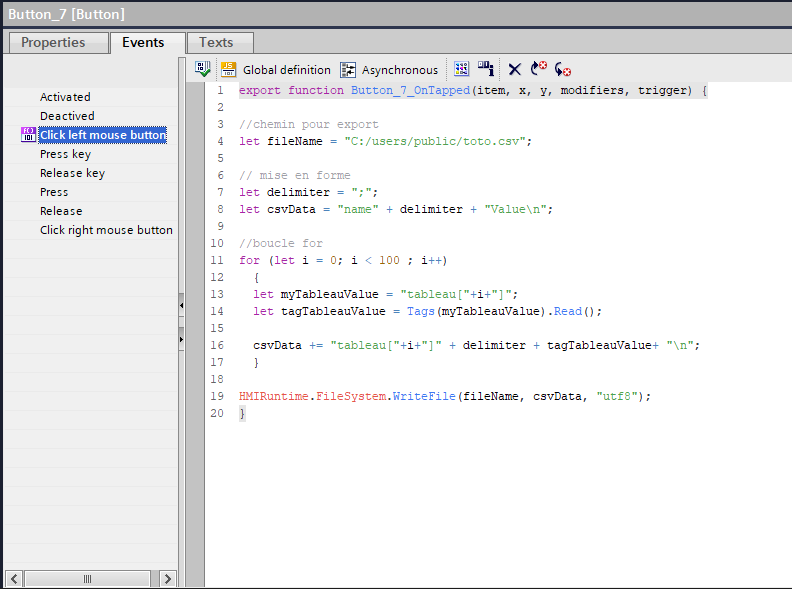Select the Release key event
The height and width of the screenshot is (589, 792).
pyautogui.click(x=72, y=173)
